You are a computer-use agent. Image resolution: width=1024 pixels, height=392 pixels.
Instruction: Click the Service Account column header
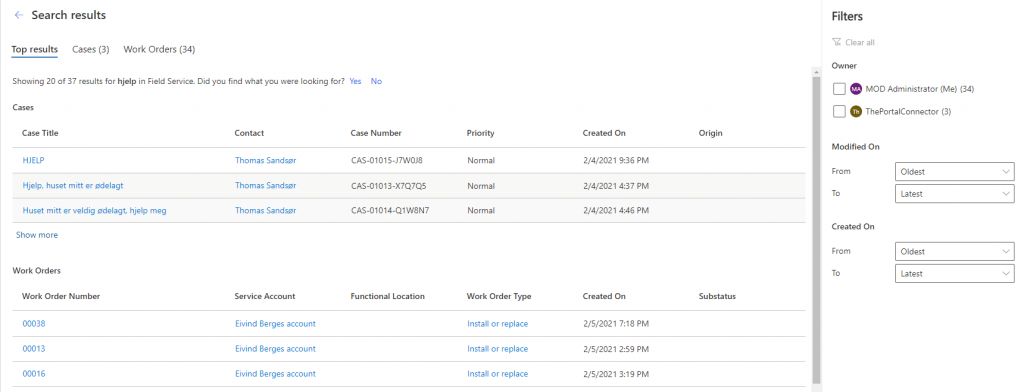264,296
